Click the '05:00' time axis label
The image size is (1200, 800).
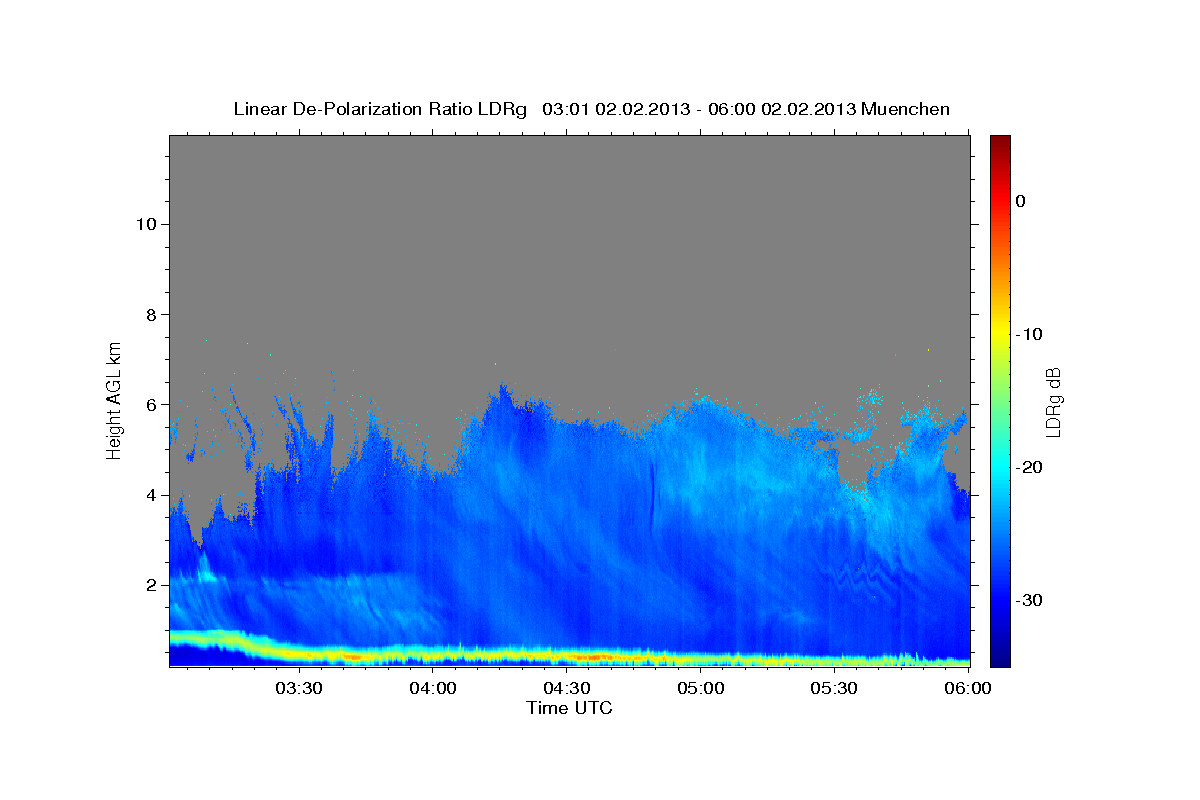700,688
